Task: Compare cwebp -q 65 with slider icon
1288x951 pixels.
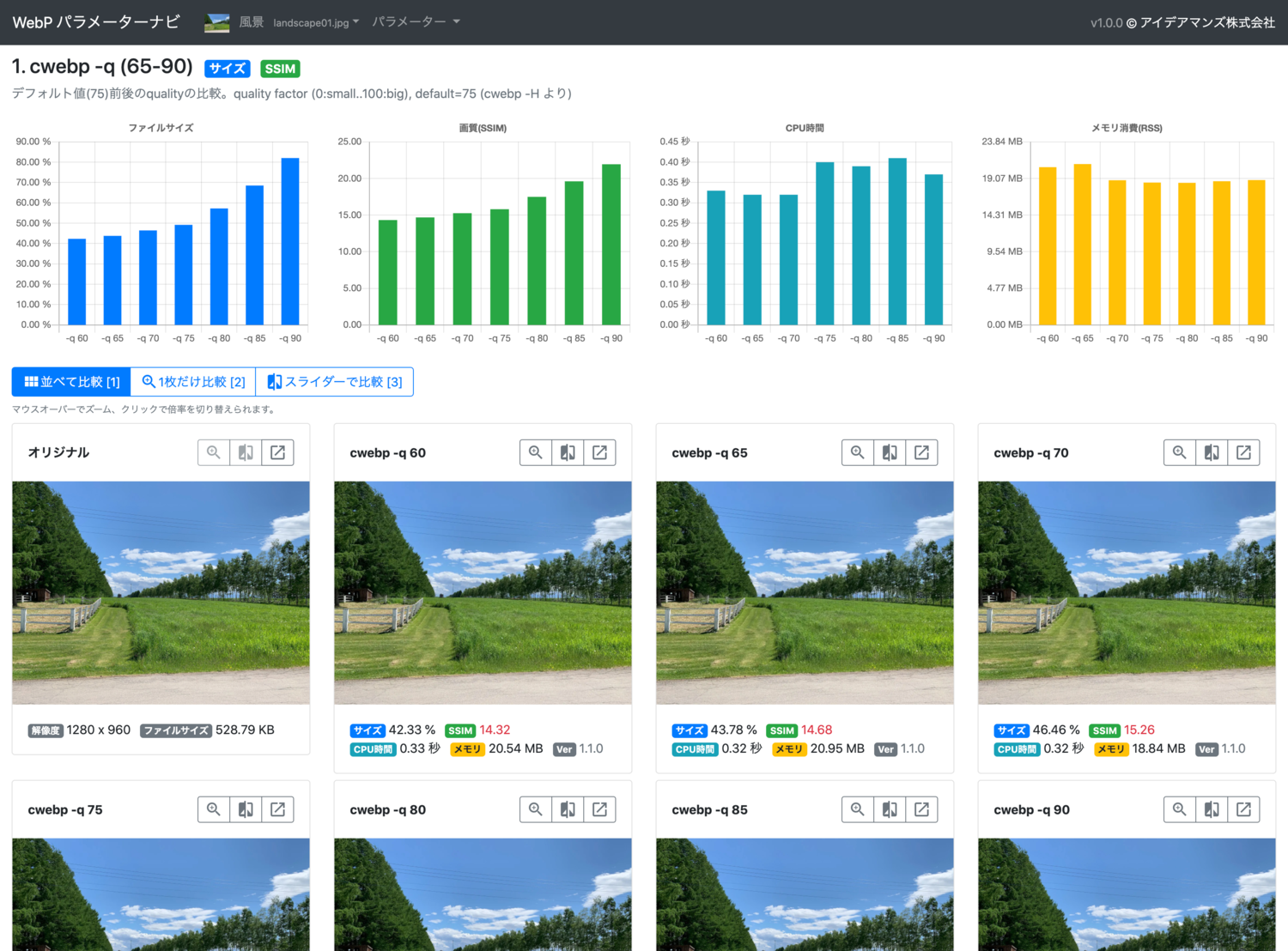Action: point(890,452)
